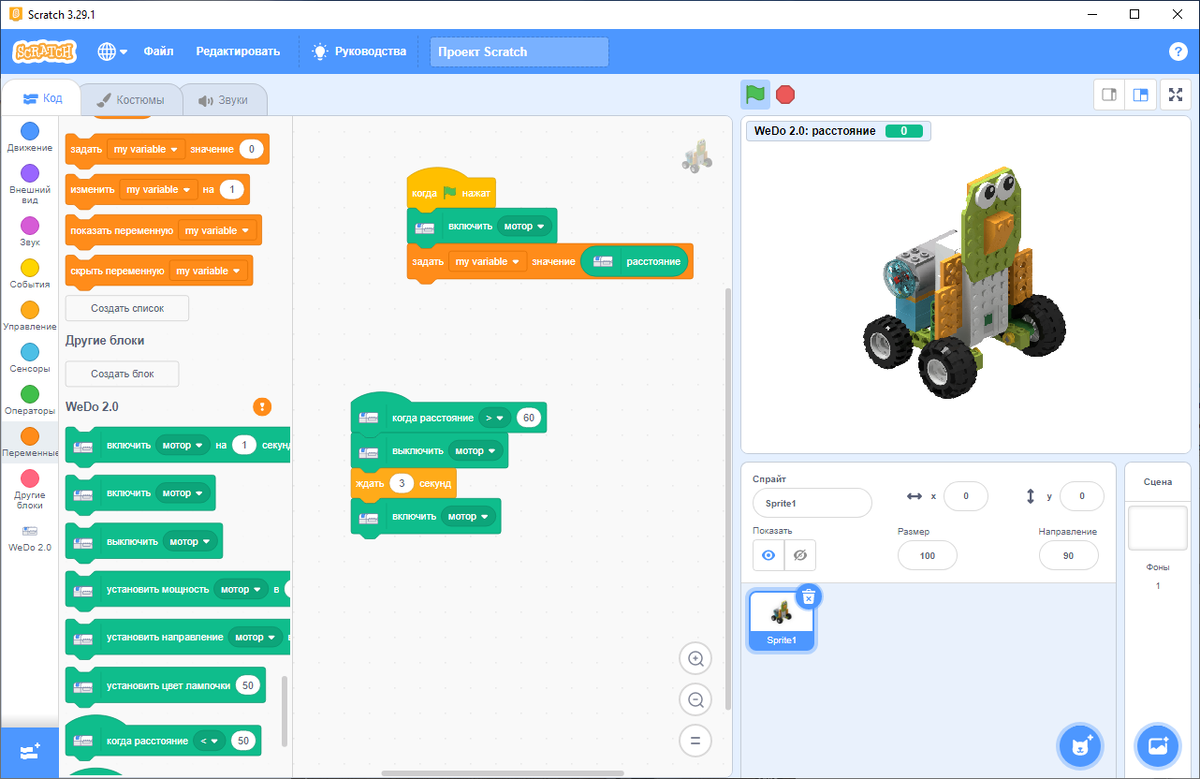
Task: Open the choose a sprite cat button
Action: click(1081, 746)
